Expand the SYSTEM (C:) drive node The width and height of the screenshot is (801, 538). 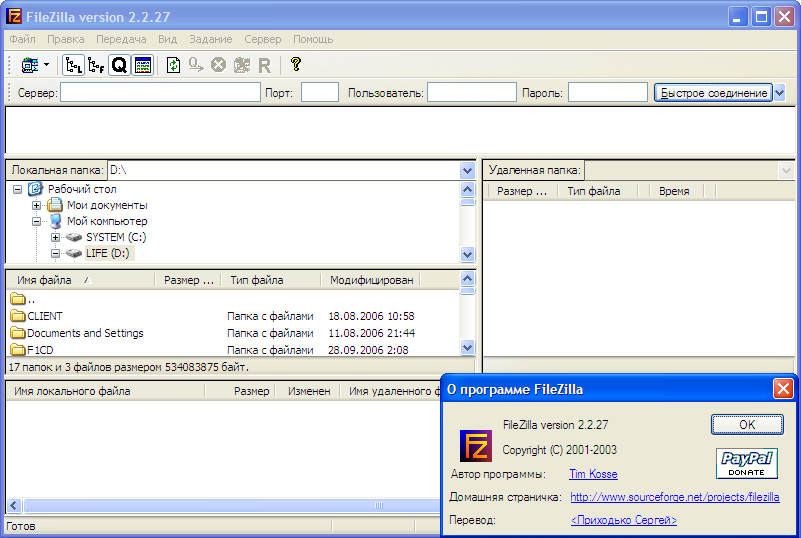click(55, 238)
